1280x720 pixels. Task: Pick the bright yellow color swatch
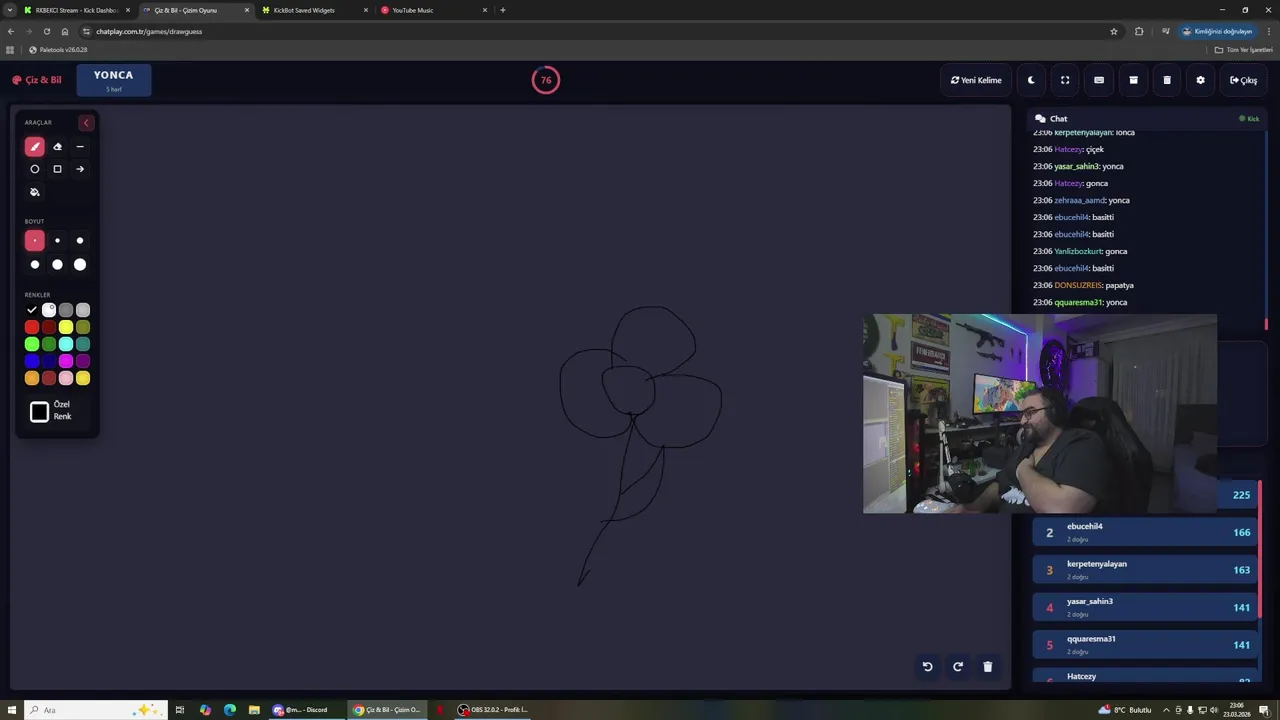pyautogui.click(x=66, y=327)
